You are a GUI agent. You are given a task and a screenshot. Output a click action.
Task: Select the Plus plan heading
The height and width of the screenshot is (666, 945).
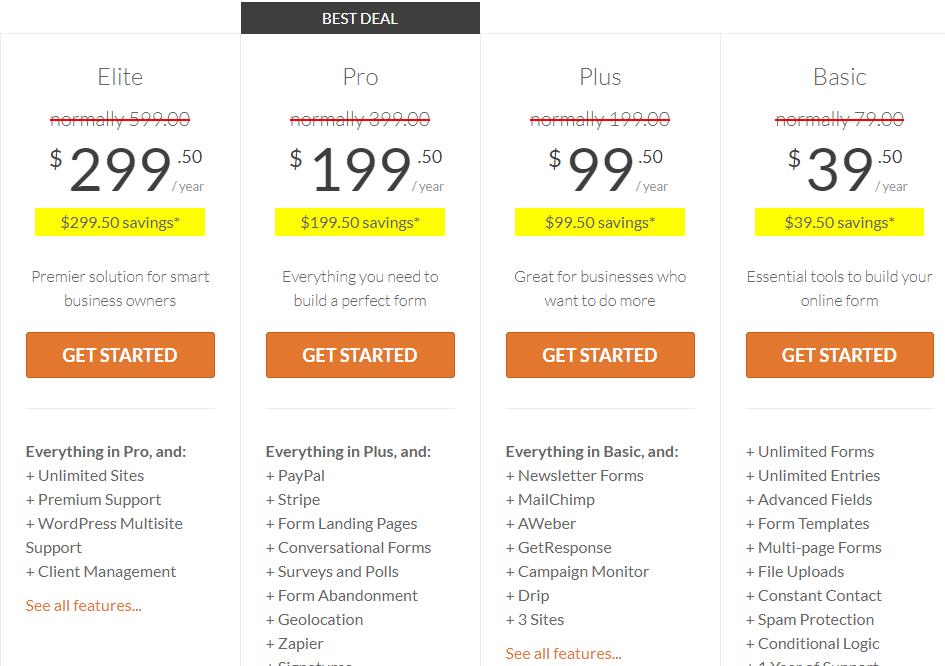[x=600, y=77]
